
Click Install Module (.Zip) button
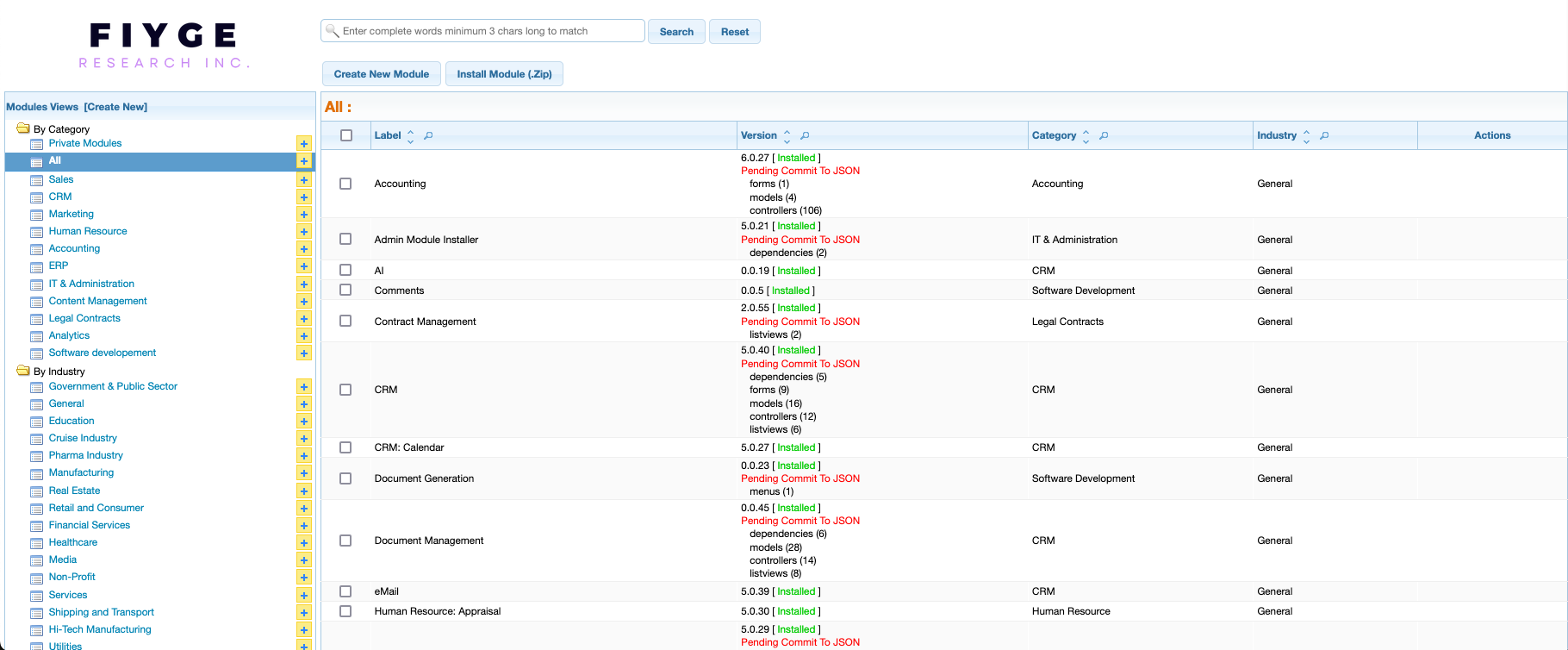(x=504, y=74)
